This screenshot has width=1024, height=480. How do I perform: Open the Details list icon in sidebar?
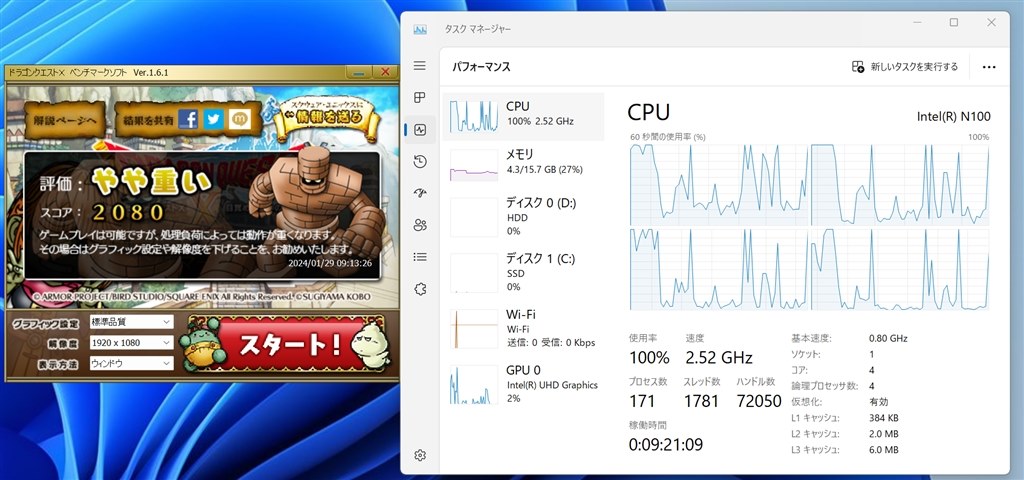(x=420, y=257)
